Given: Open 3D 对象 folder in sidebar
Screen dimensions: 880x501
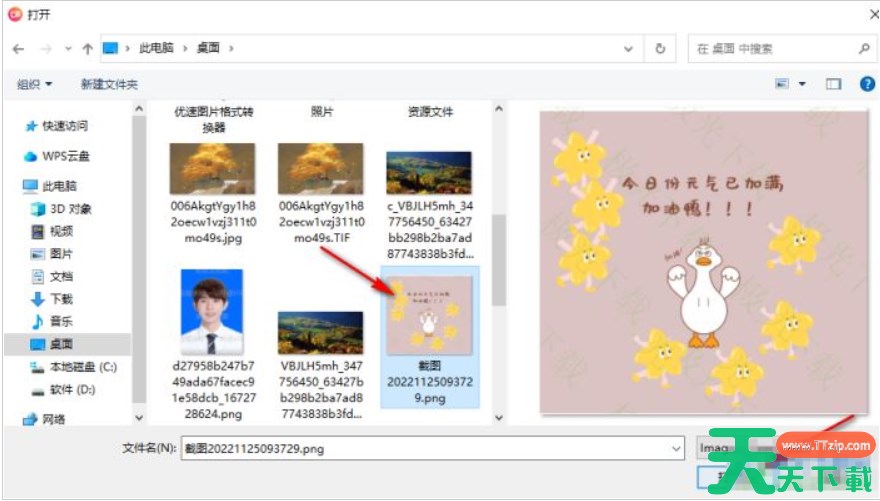Looking at the screenshot, I should pyautogui.click(x=71, y=209).
